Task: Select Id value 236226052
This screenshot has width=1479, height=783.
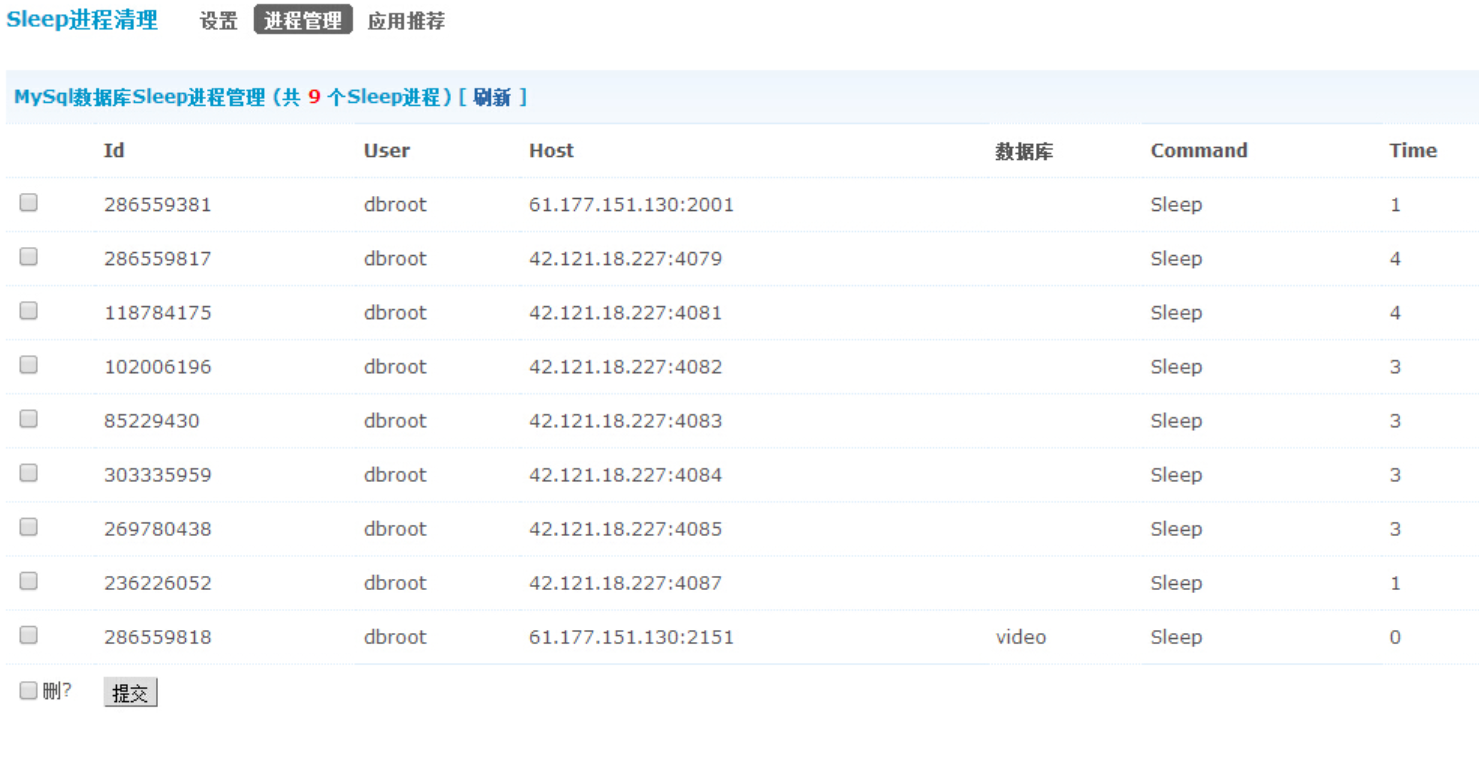Action: click(158, 583)
